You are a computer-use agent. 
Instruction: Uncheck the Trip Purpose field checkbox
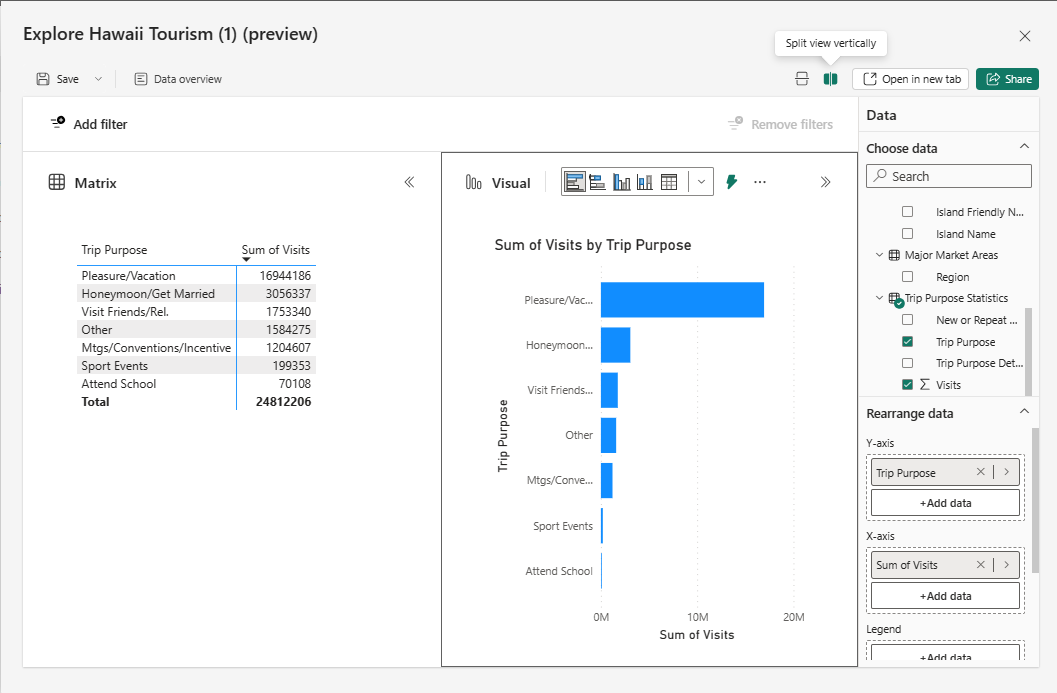(x=908, y=342)
